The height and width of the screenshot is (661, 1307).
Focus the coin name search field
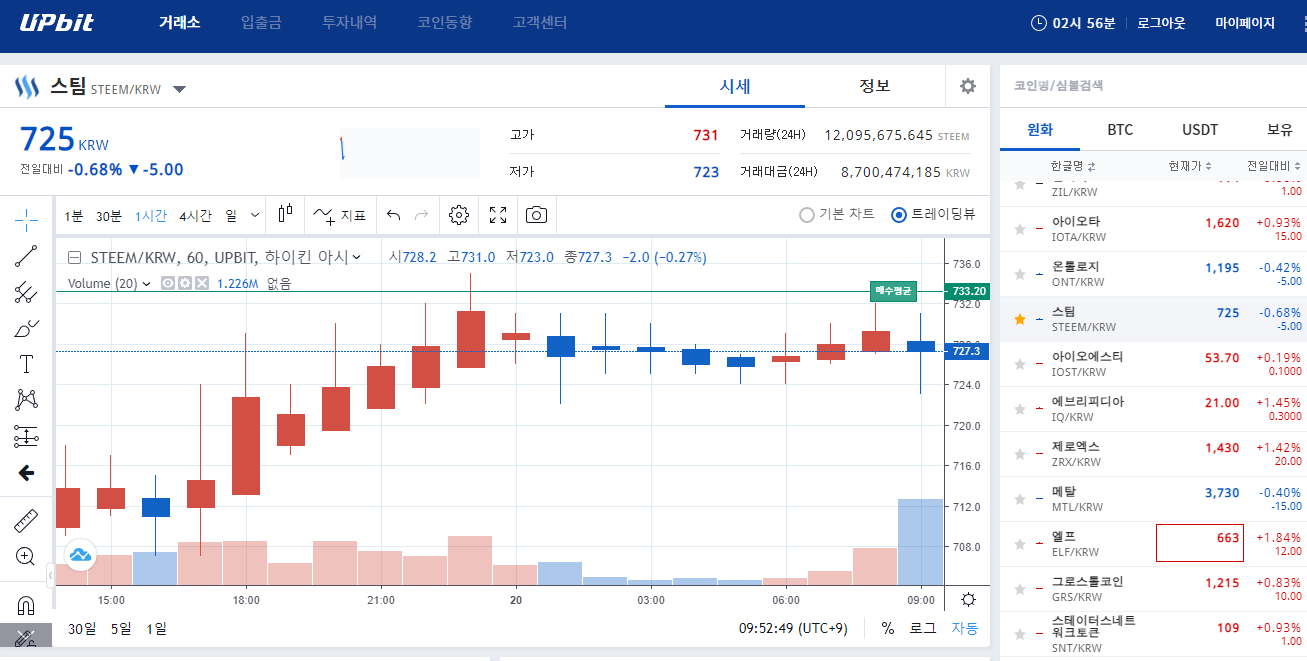[x=1153, y=86]
